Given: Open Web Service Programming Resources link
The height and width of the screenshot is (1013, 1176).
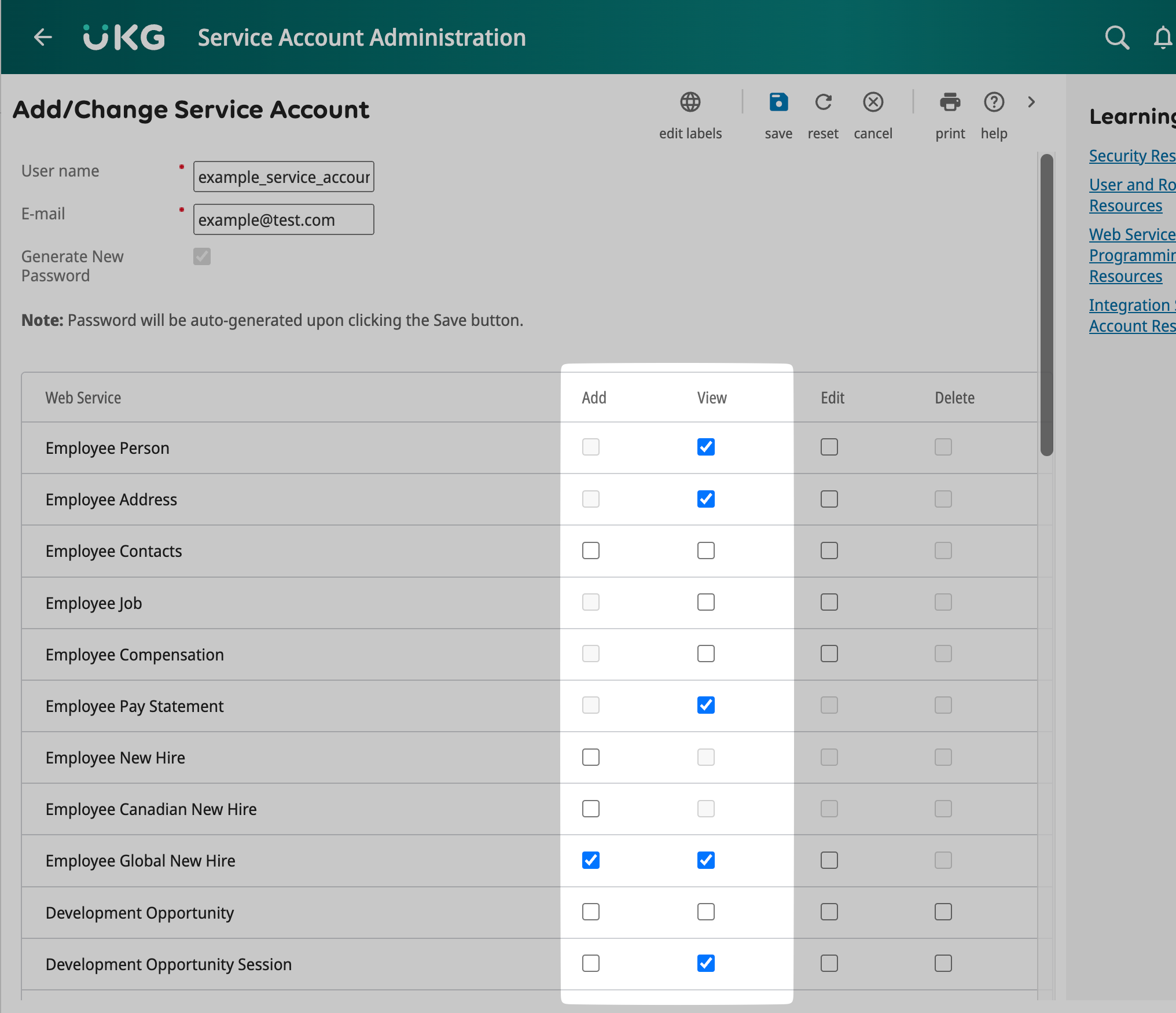Looking at the screenshot, I should (1131, 255).
